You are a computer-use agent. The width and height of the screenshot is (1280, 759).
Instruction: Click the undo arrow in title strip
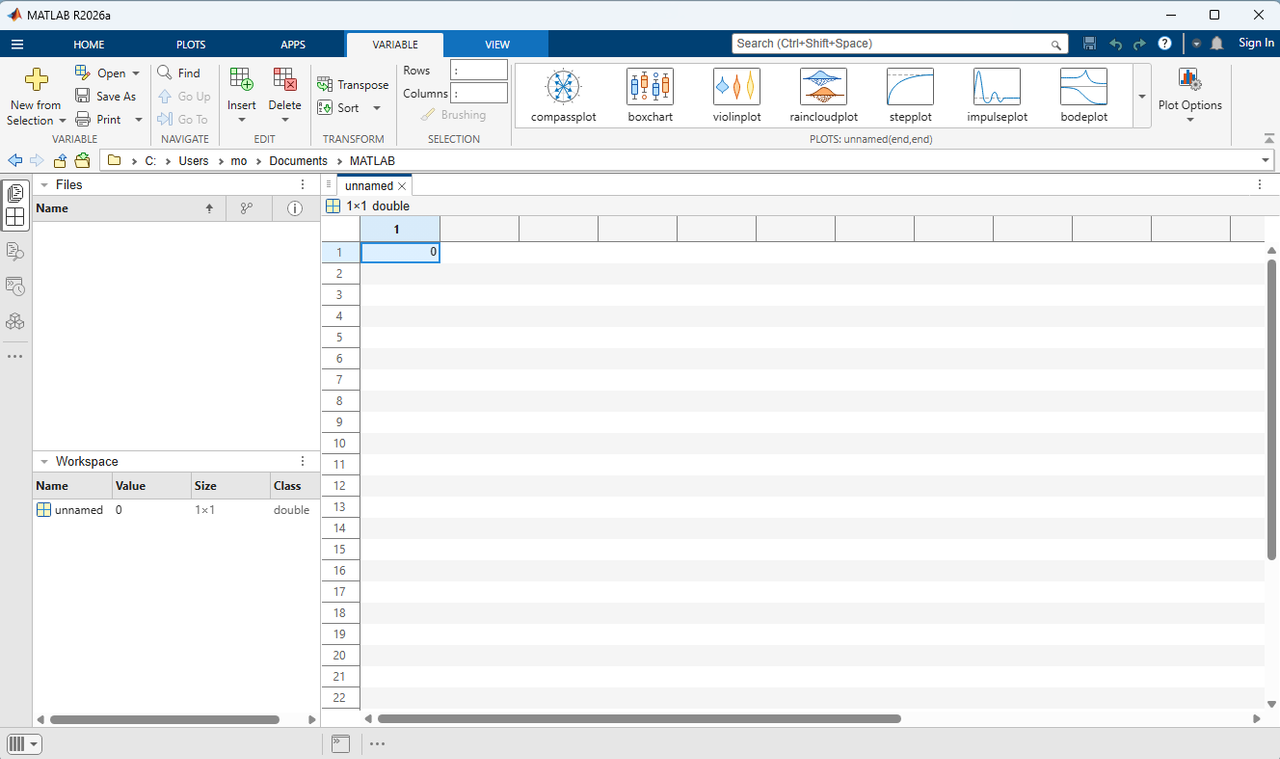[1115, 44]
